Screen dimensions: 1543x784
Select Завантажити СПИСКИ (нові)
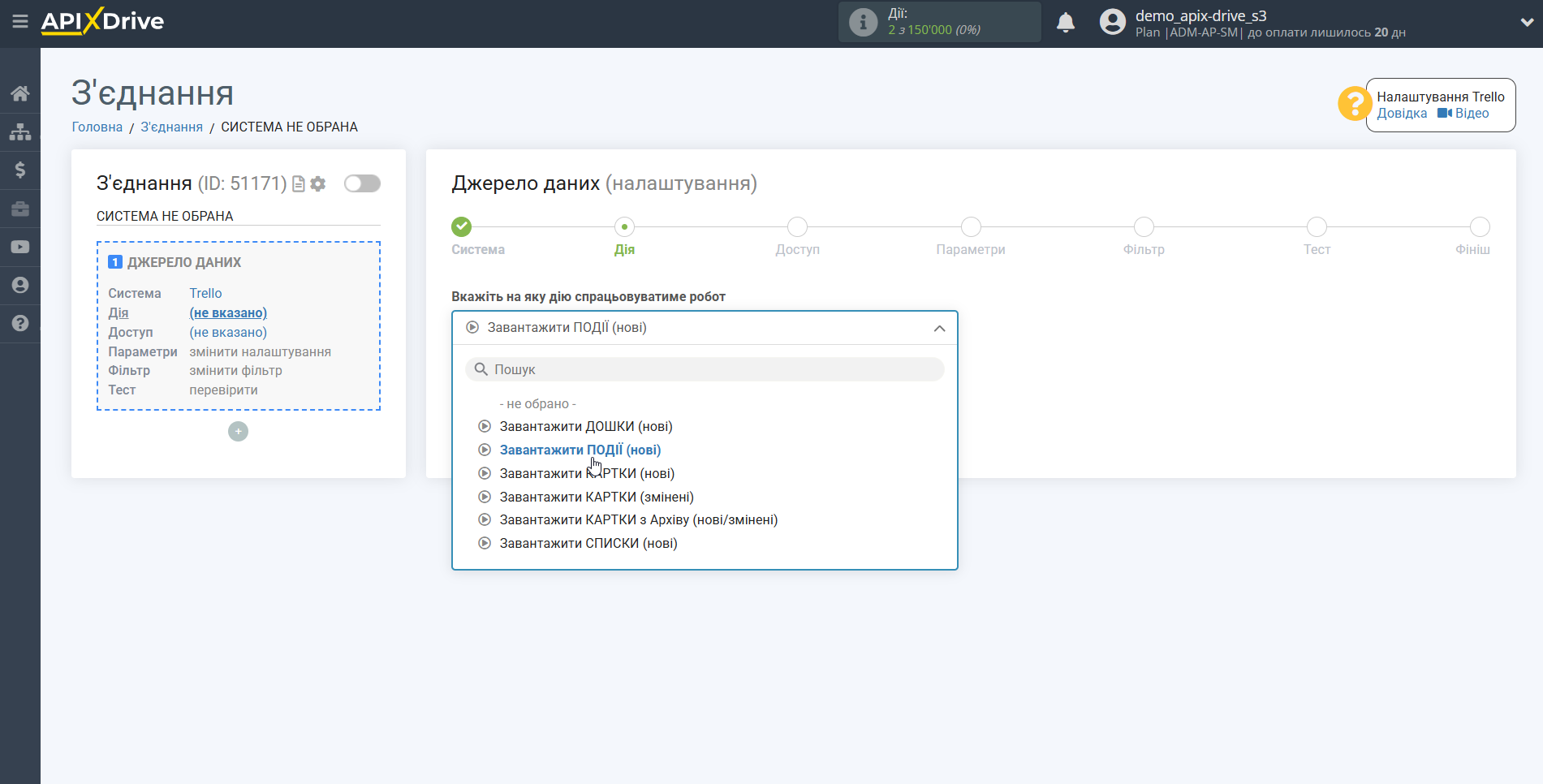(x=588, y=543)
